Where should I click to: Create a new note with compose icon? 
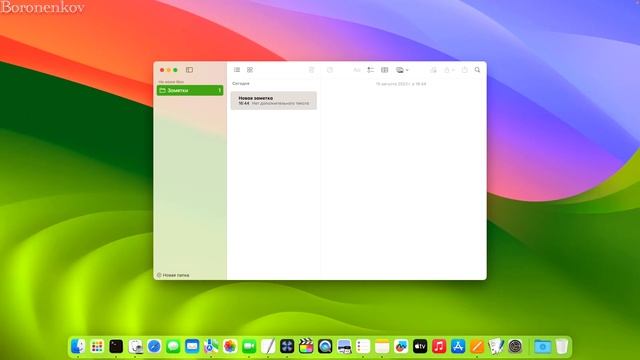point(330,70)
